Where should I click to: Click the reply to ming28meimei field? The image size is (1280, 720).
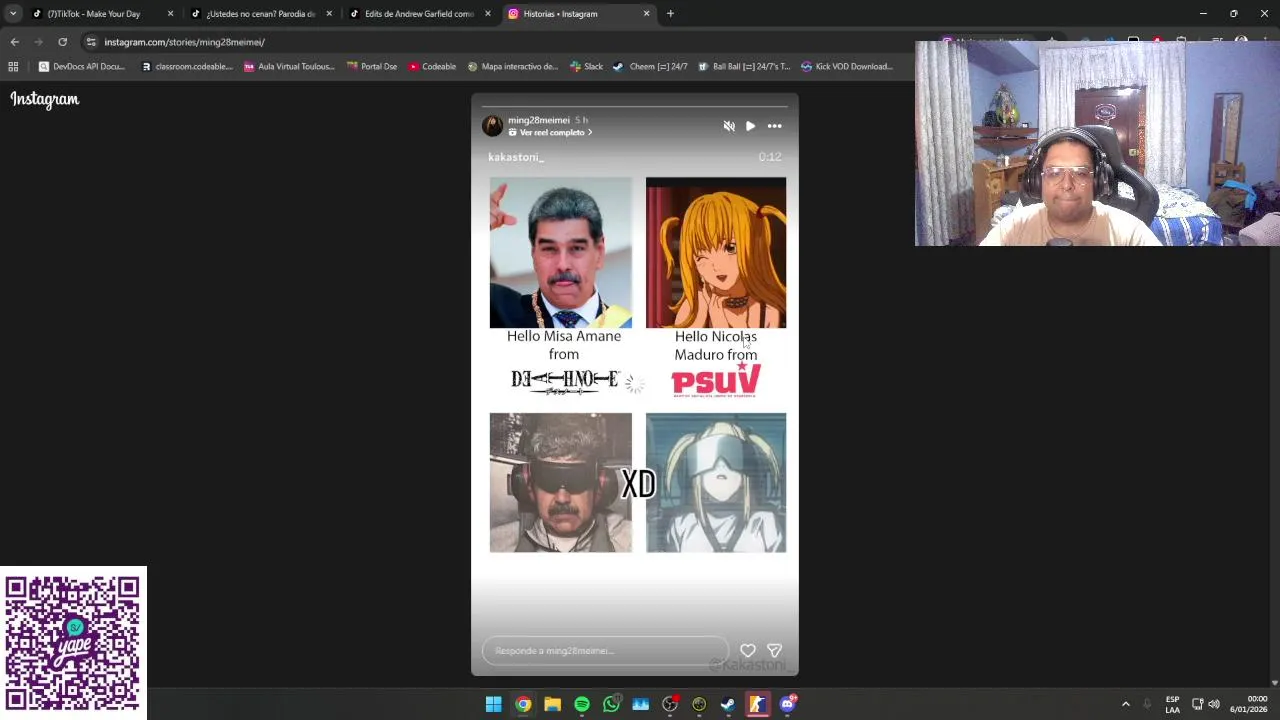coord(605,651)
